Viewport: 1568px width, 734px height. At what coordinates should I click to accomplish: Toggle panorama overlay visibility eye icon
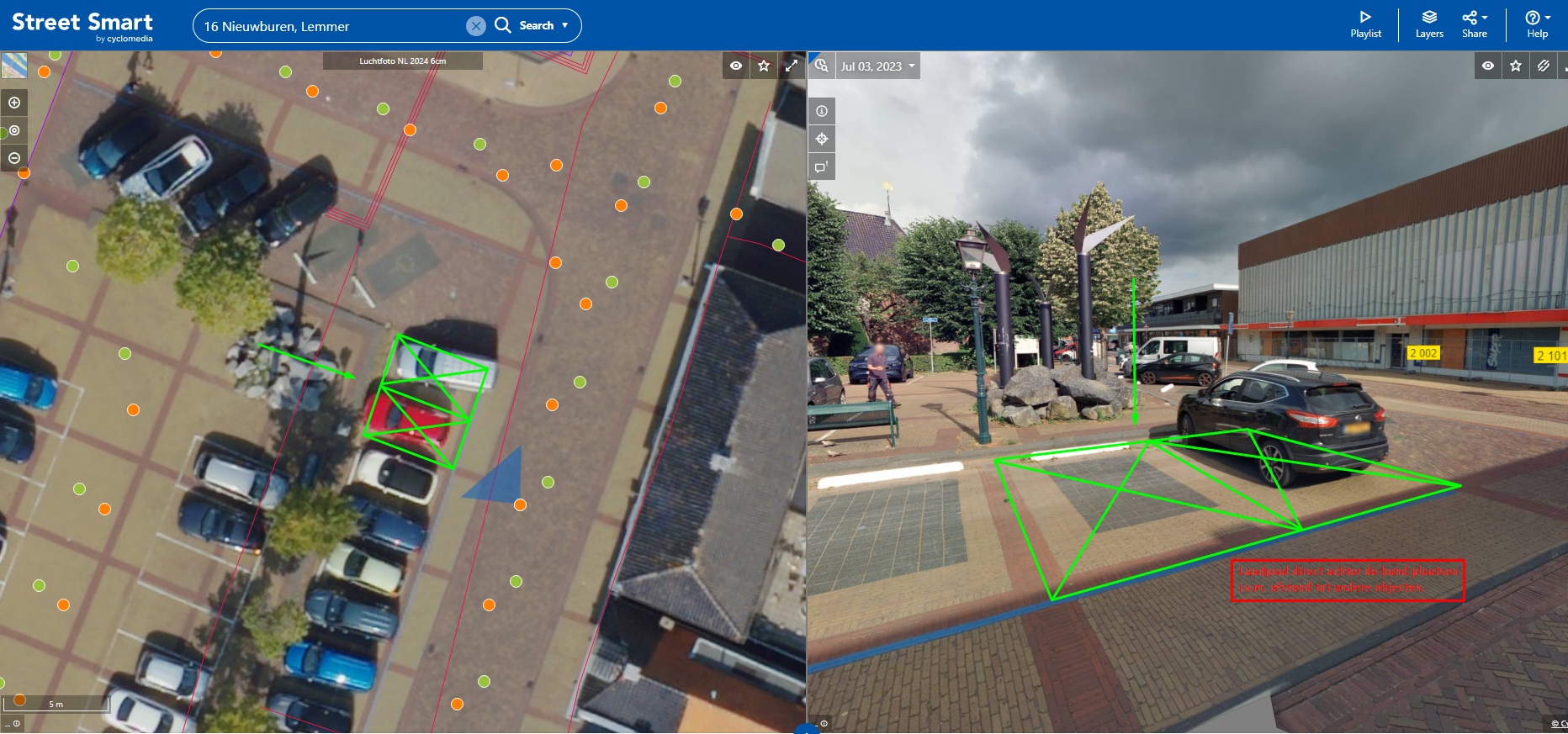pyautogui.click(x=1488, y=66)
